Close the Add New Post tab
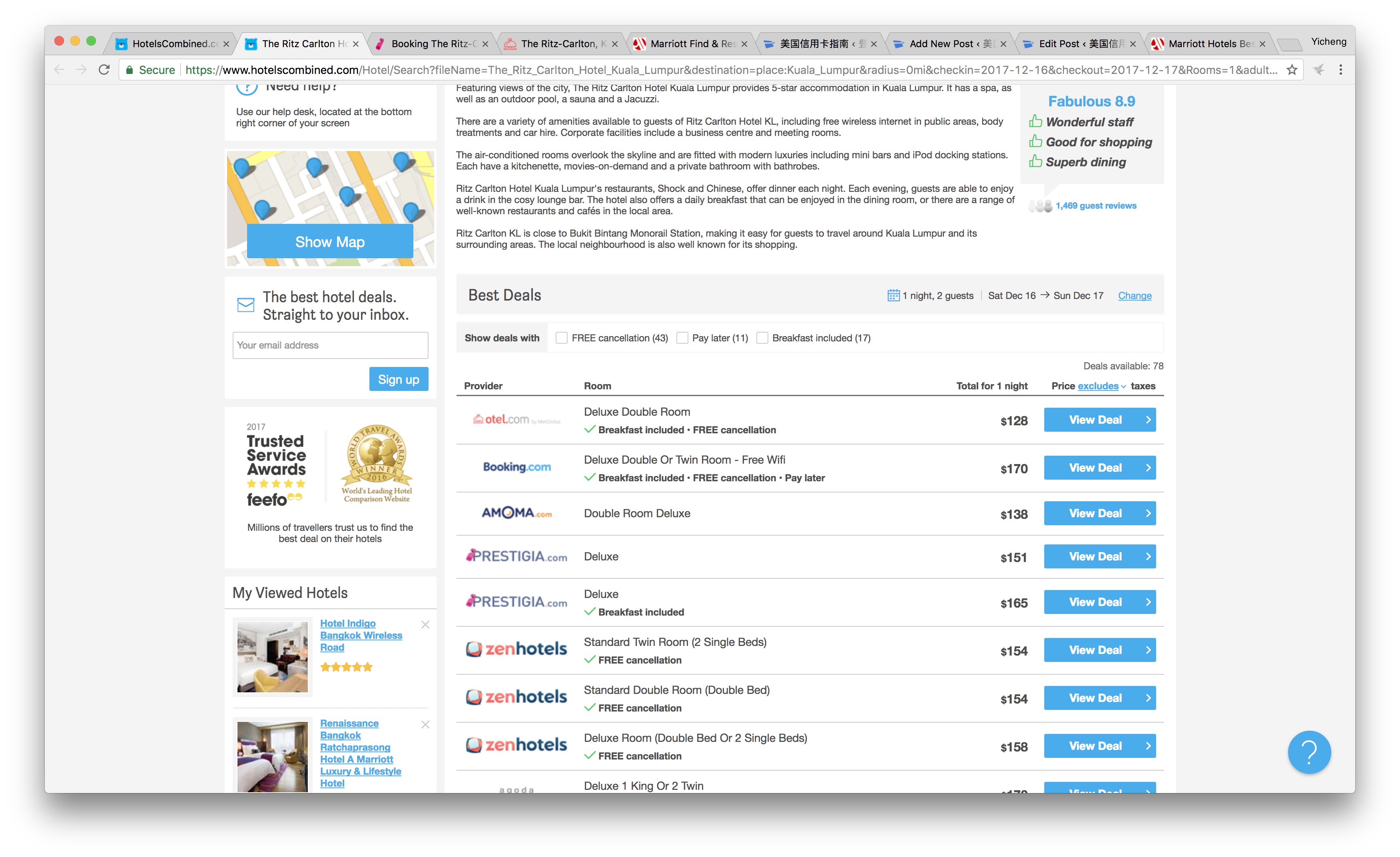 pos(1003,44)
